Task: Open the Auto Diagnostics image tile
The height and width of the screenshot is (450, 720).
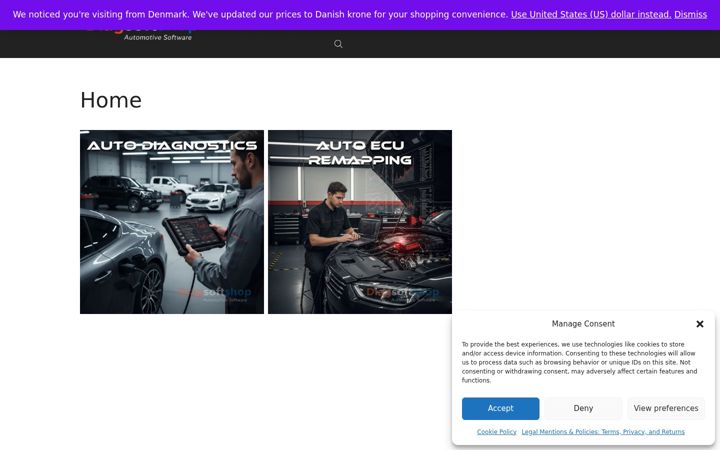Action: click(172, 222)
